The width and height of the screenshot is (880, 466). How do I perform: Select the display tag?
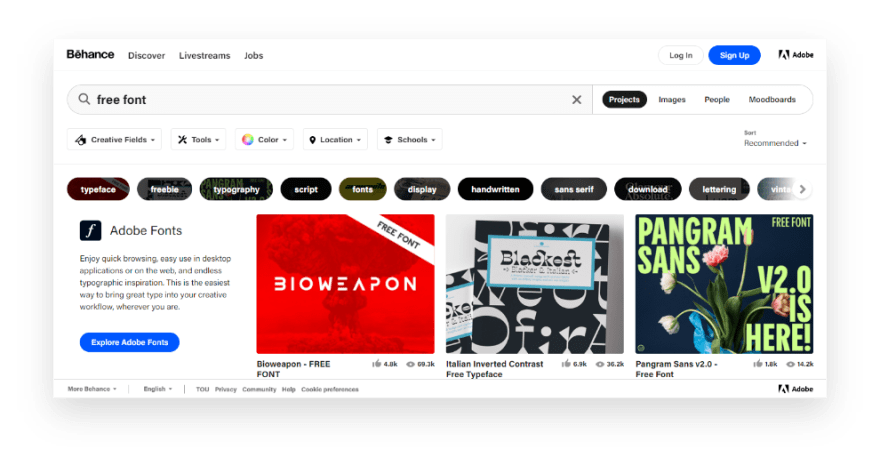[422, 189]
